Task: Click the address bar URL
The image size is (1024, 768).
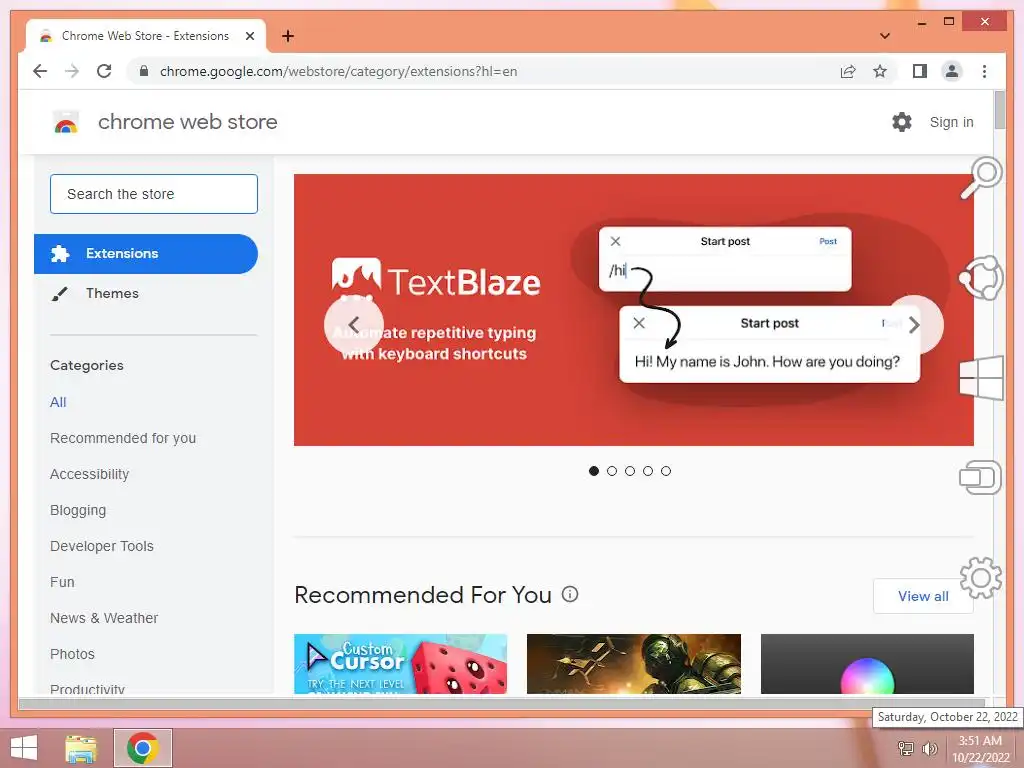Action: (x=338, y=71)
